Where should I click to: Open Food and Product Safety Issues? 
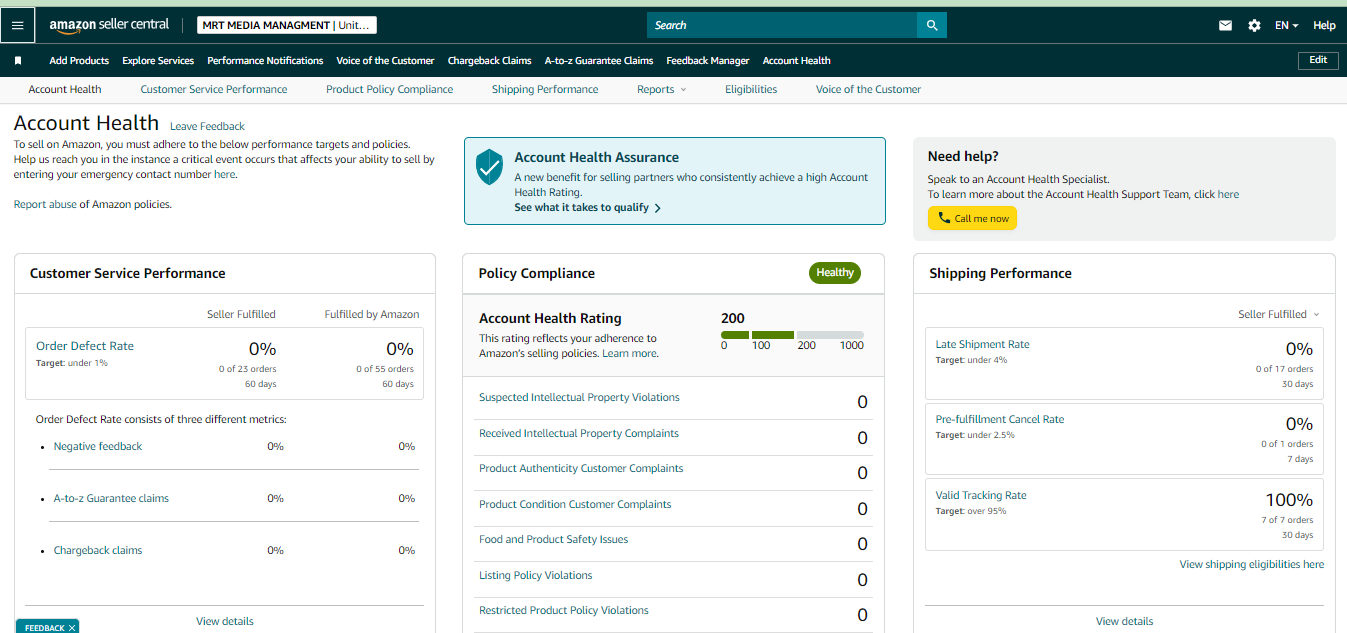click(x=554, y=540)
